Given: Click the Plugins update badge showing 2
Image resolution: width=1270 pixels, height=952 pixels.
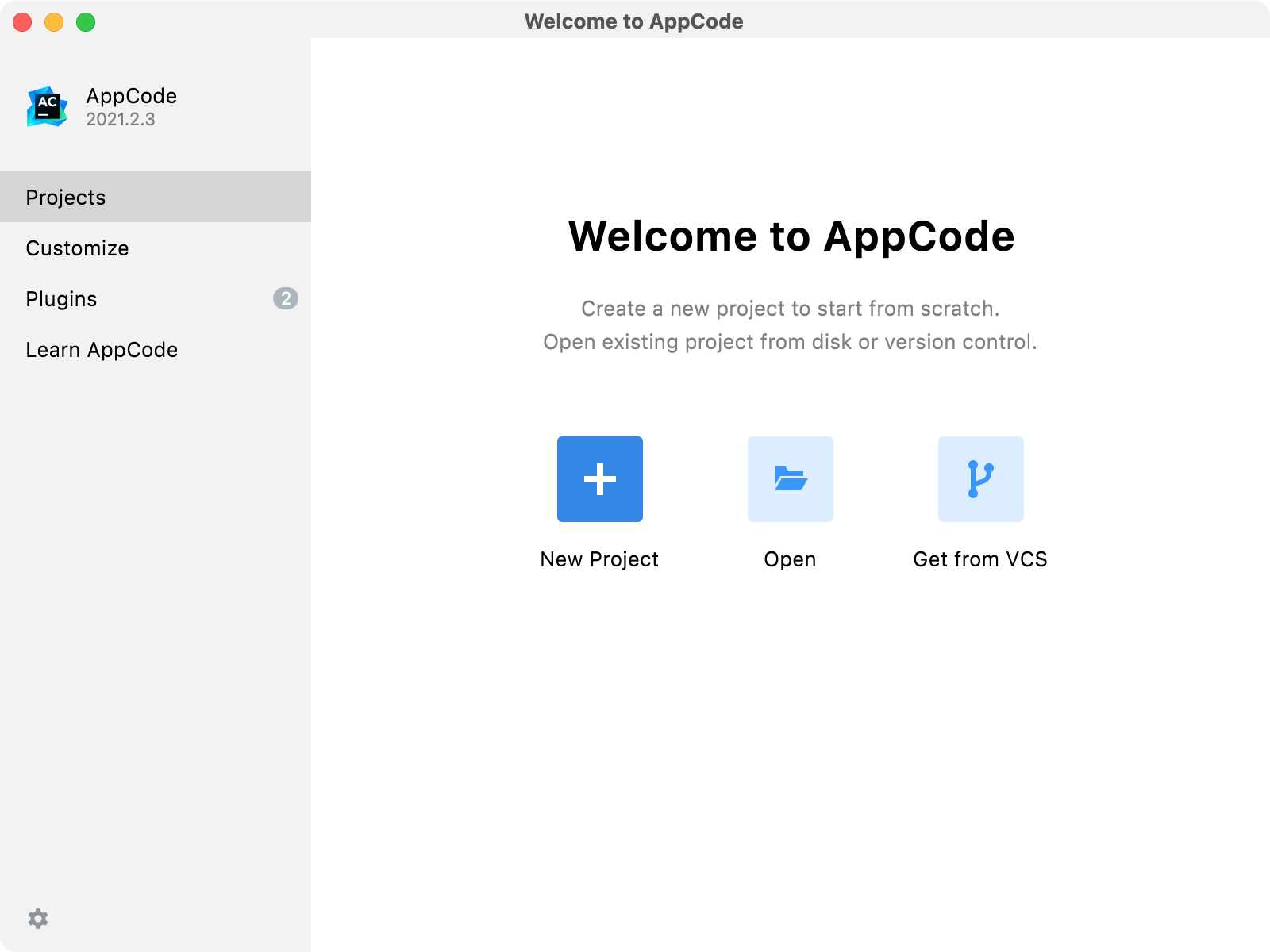Looking at the screenshot, I should (286, 298).
